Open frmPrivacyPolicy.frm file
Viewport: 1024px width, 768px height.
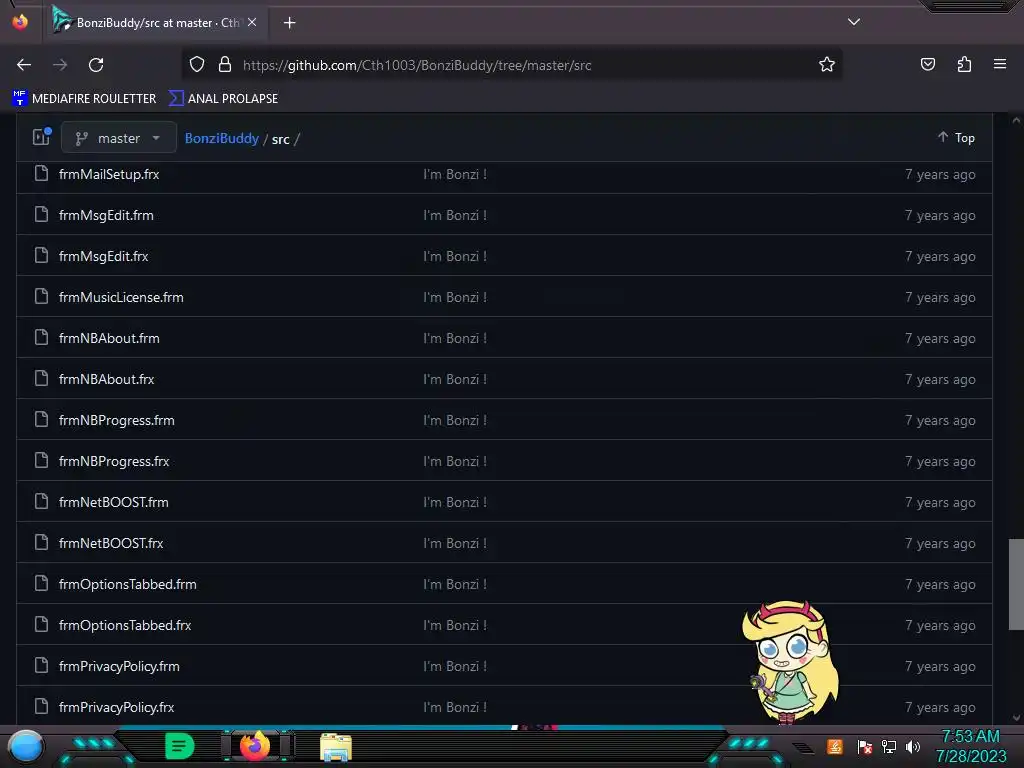pos(120,667)
